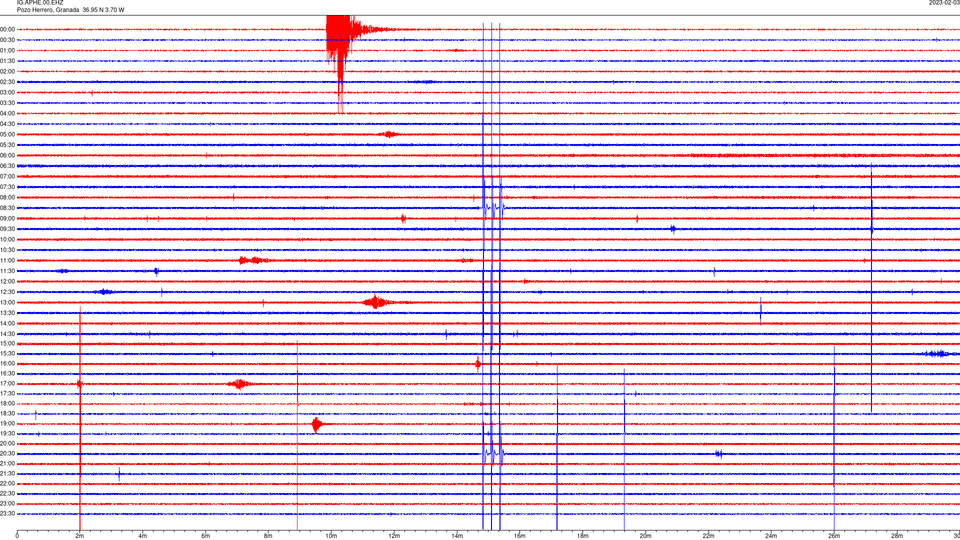Click the 01:00 row label
Image resolution: width=960 pixels, height=540 pixels.
click(7, 50)
